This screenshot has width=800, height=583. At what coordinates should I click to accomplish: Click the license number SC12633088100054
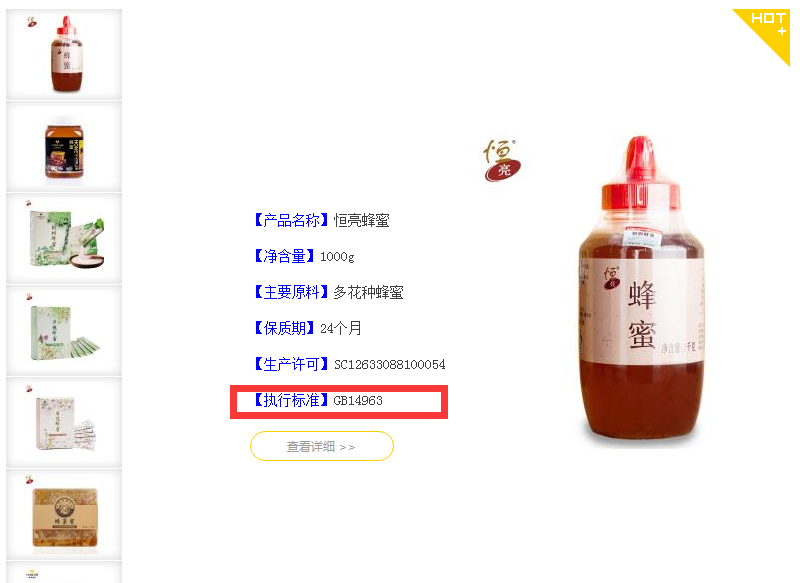(390, 365)
